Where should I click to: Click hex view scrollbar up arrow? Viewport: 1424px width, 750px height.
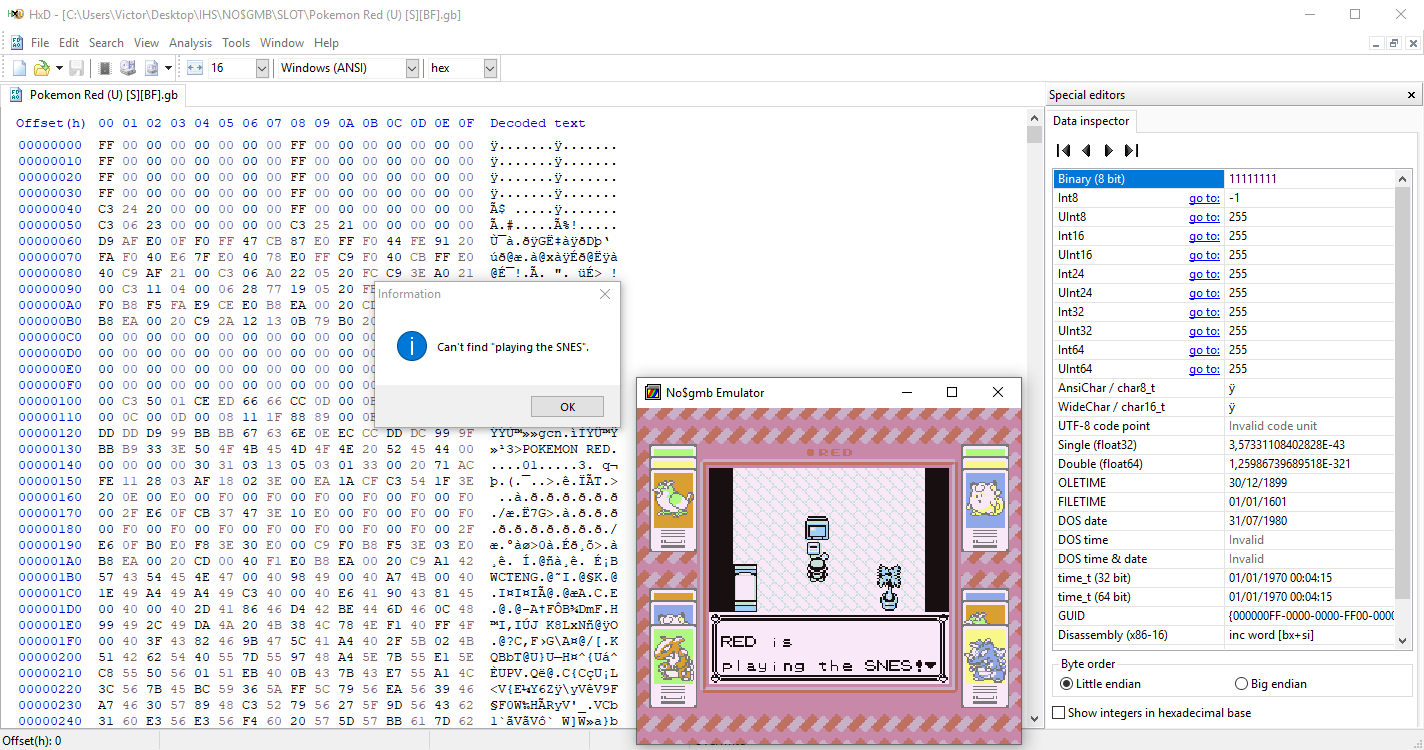pyautogui.click(x=1034, y=118)
